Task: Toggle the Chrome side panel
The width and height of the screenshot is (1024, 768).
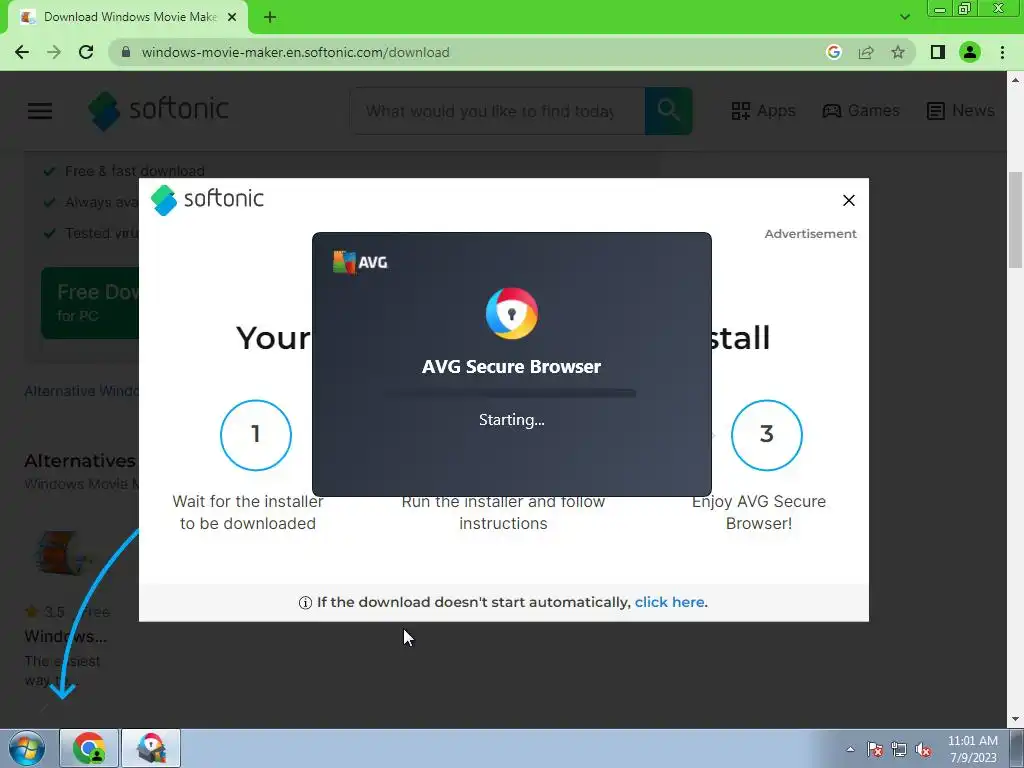Action: [x=938, y=52]
